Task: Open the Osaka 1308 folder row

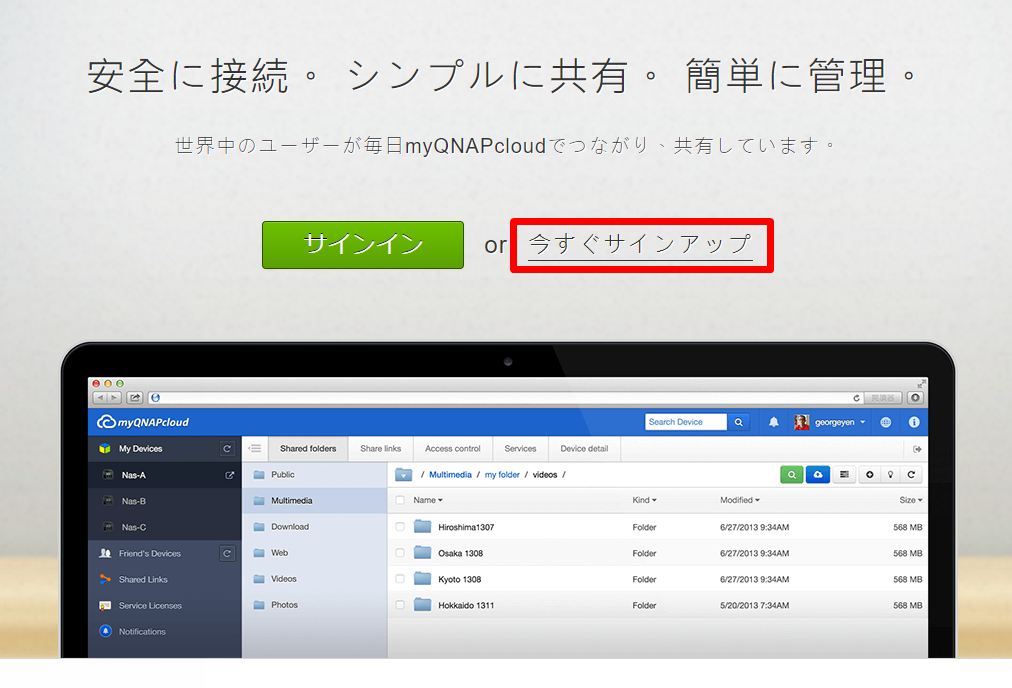Action: 658,553
